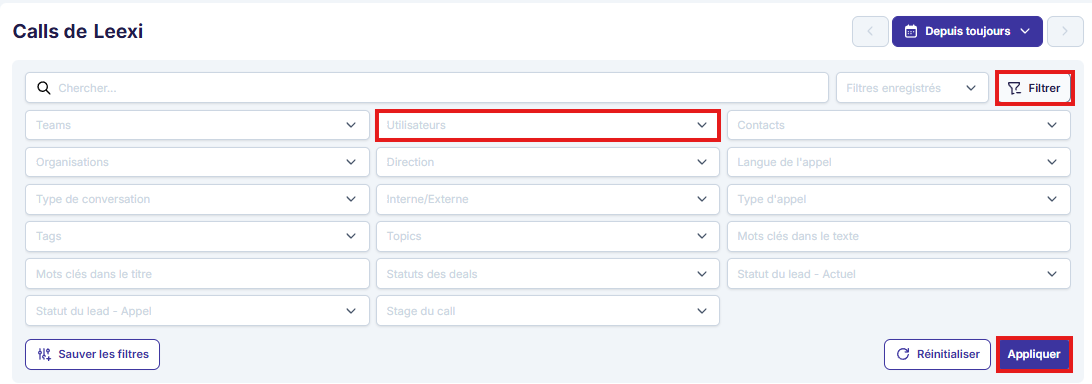Open the Statut du lead - Appel dropdown

click(198, 311)
